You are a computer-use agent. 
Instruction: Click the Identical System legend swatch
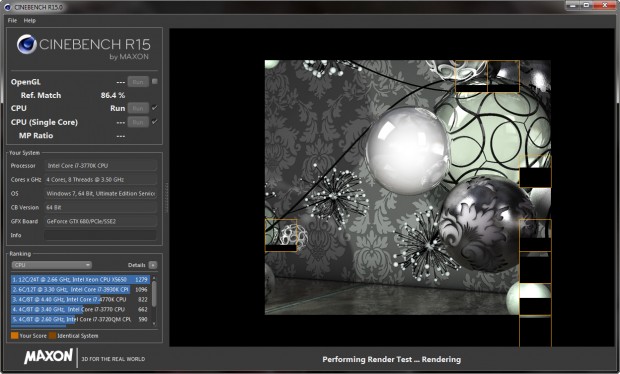point(52,336)
